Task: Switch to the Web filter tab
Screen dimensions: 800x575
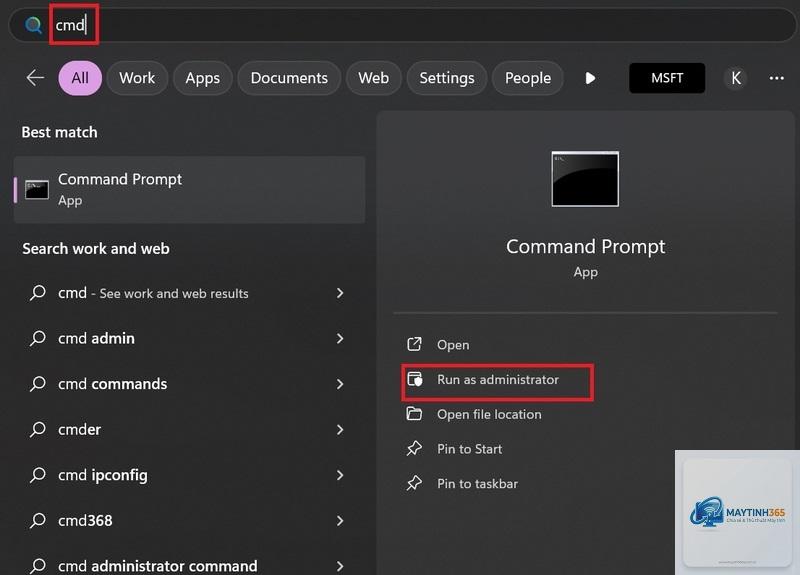Action: [373, 78]
